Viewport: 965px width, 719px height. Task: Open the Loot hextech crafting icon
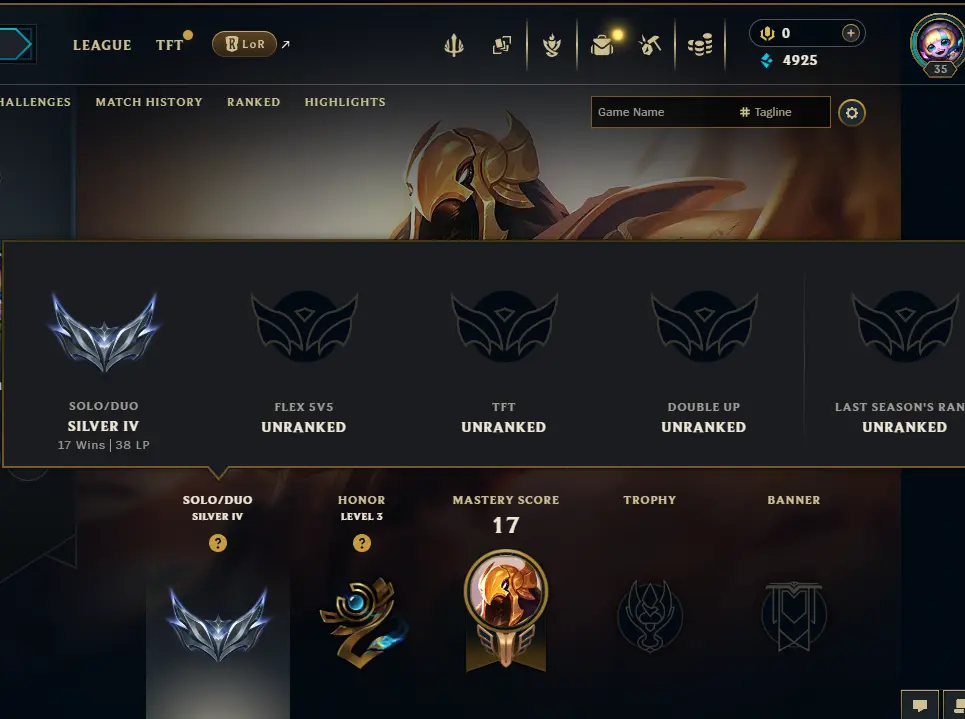tap(650, 45)
